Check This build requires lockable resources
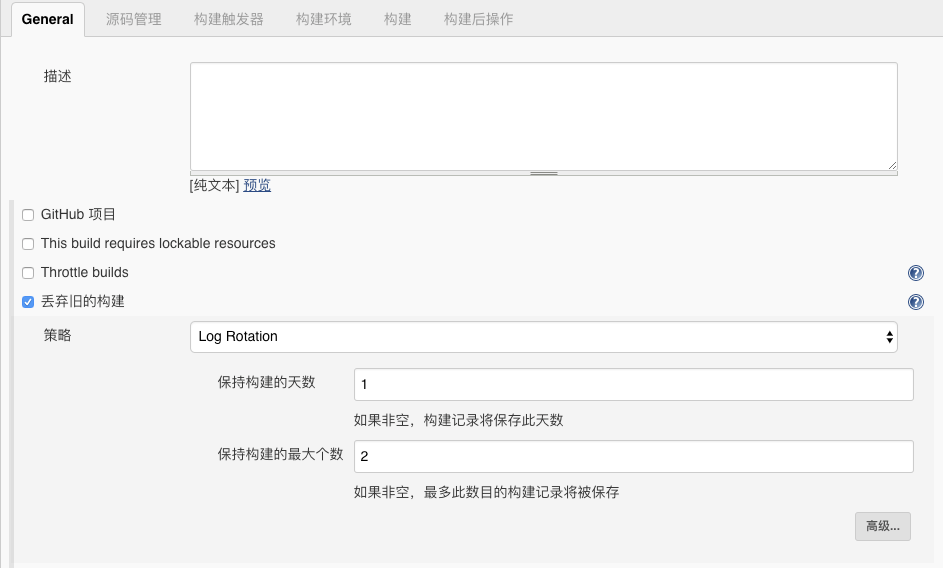943x568 pixels. (x=28, y=244)
